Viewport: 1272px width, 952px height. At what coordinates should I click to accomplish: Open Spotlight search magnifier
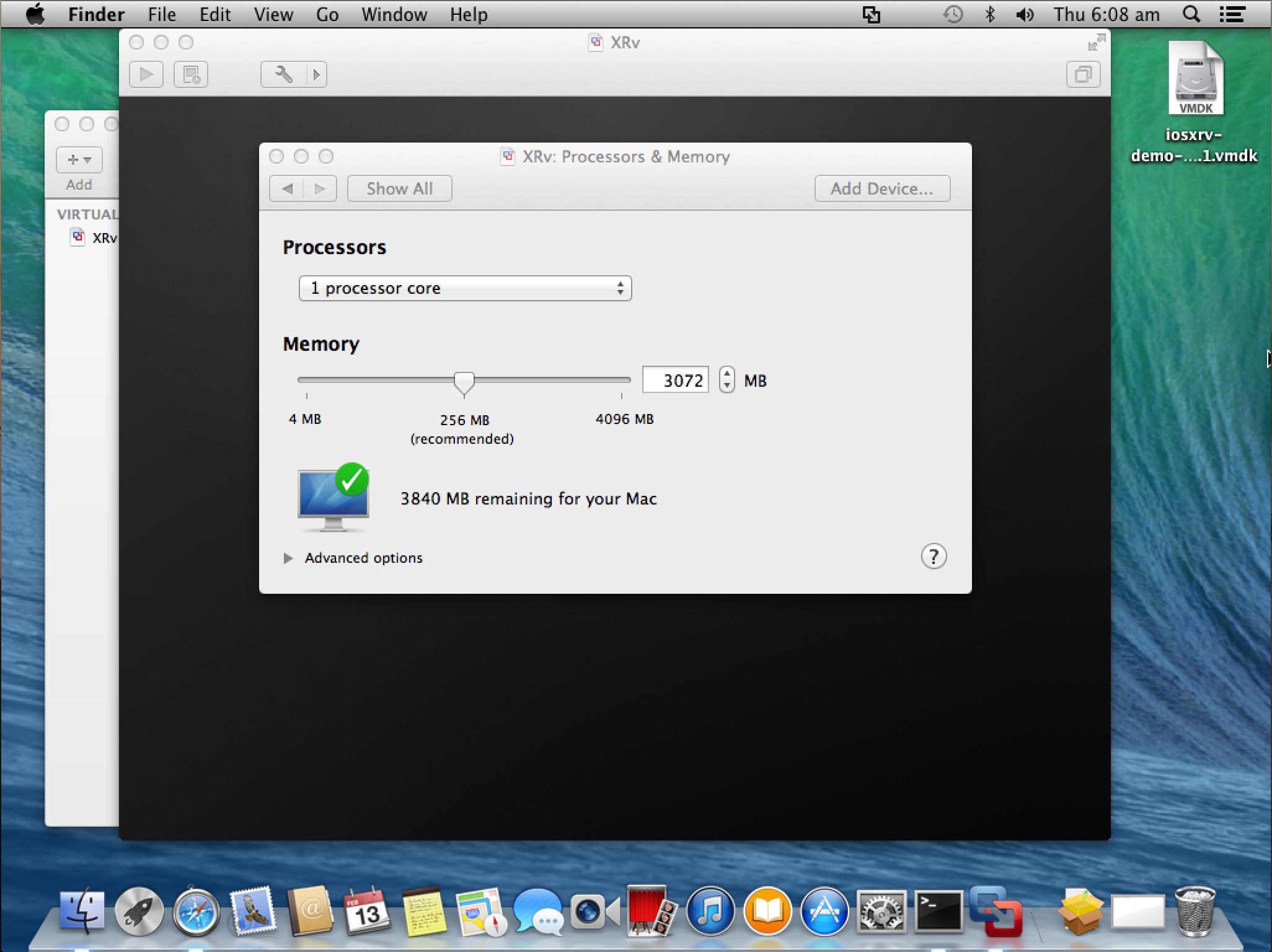point(1191,14)
